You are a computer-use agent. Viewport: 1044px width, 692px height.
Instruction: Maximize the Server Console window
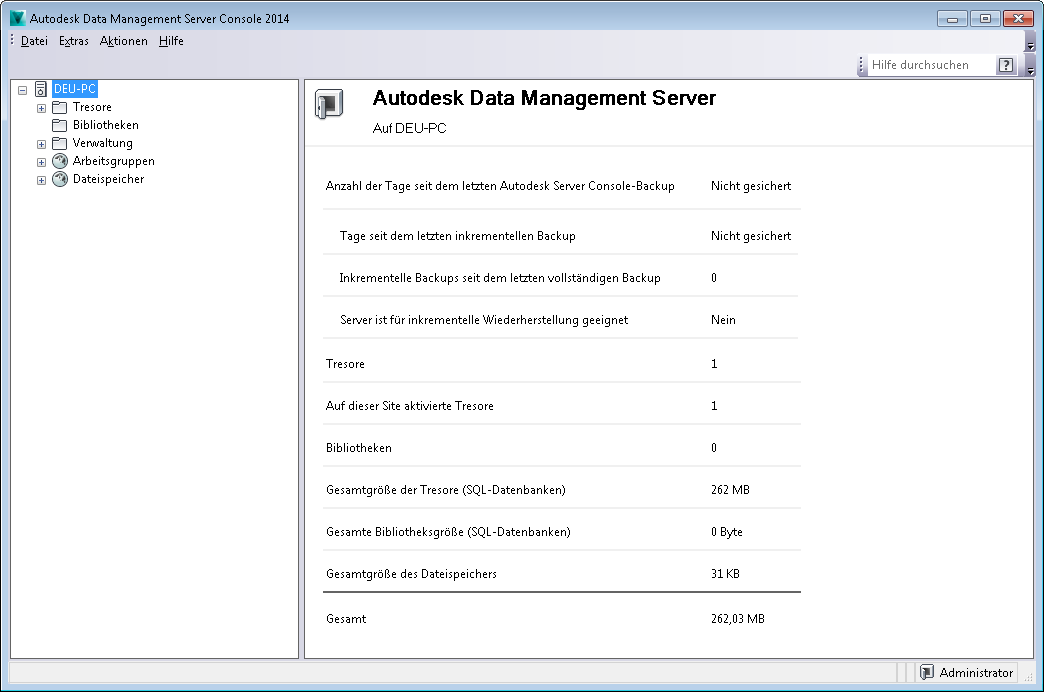tap(985, 19)
